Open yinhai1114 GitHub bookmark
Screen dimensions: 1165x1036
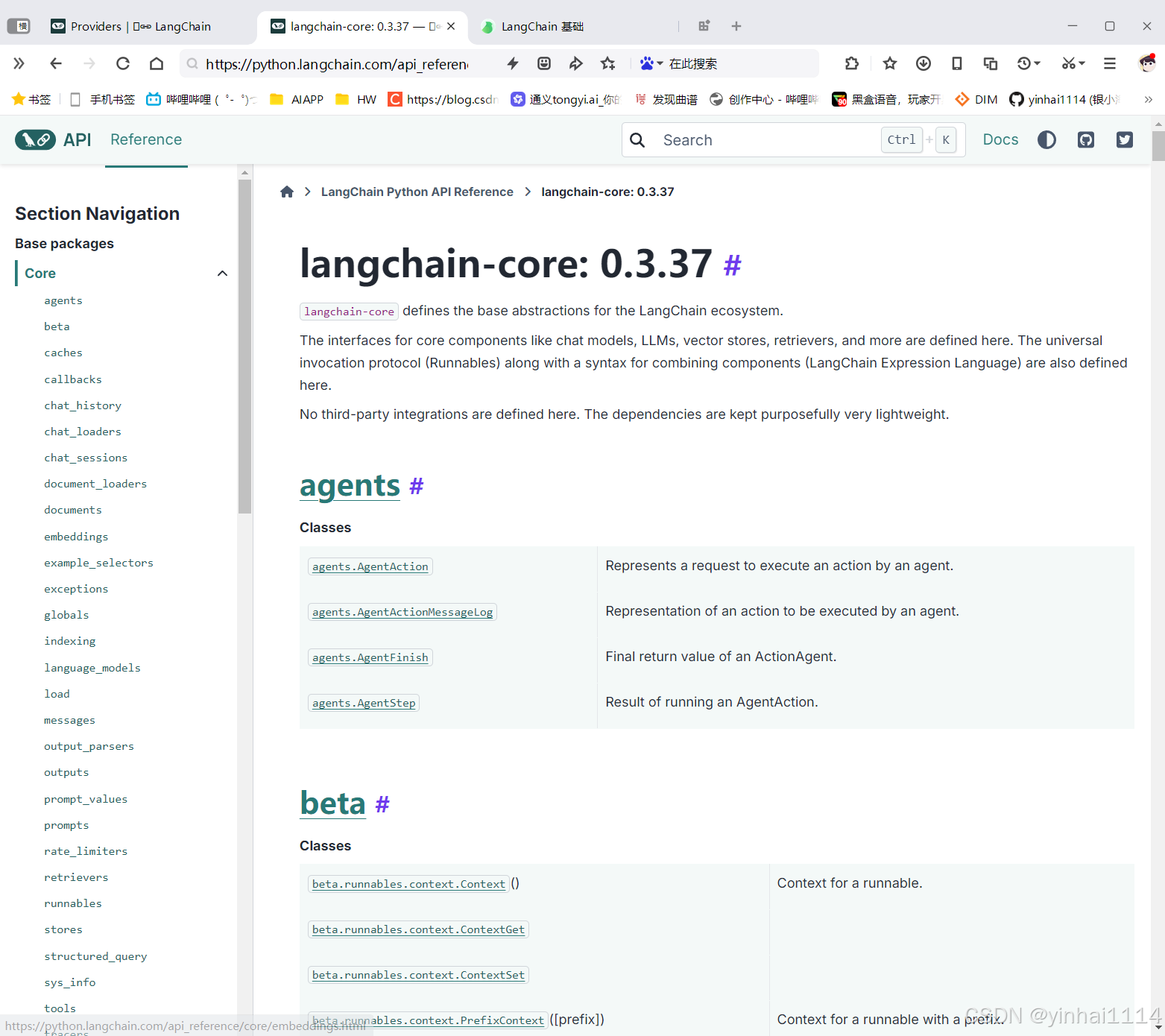(x=1065, y=99)
